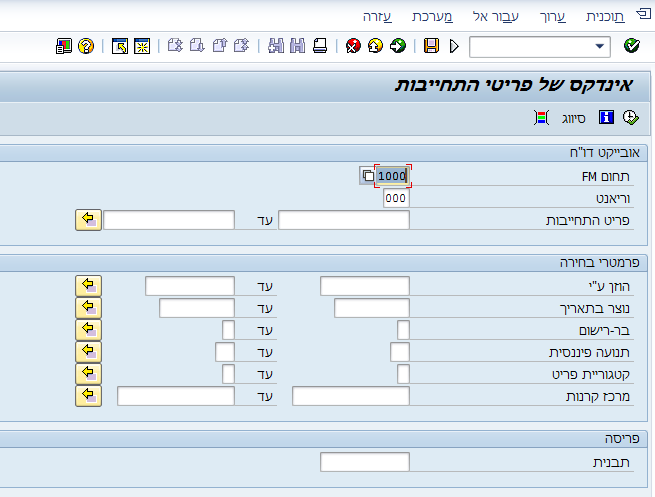This screenshot has width=655, height=497.
Task: Click the פריט התחייבות from-value field
Action: [x=344, y=220]
